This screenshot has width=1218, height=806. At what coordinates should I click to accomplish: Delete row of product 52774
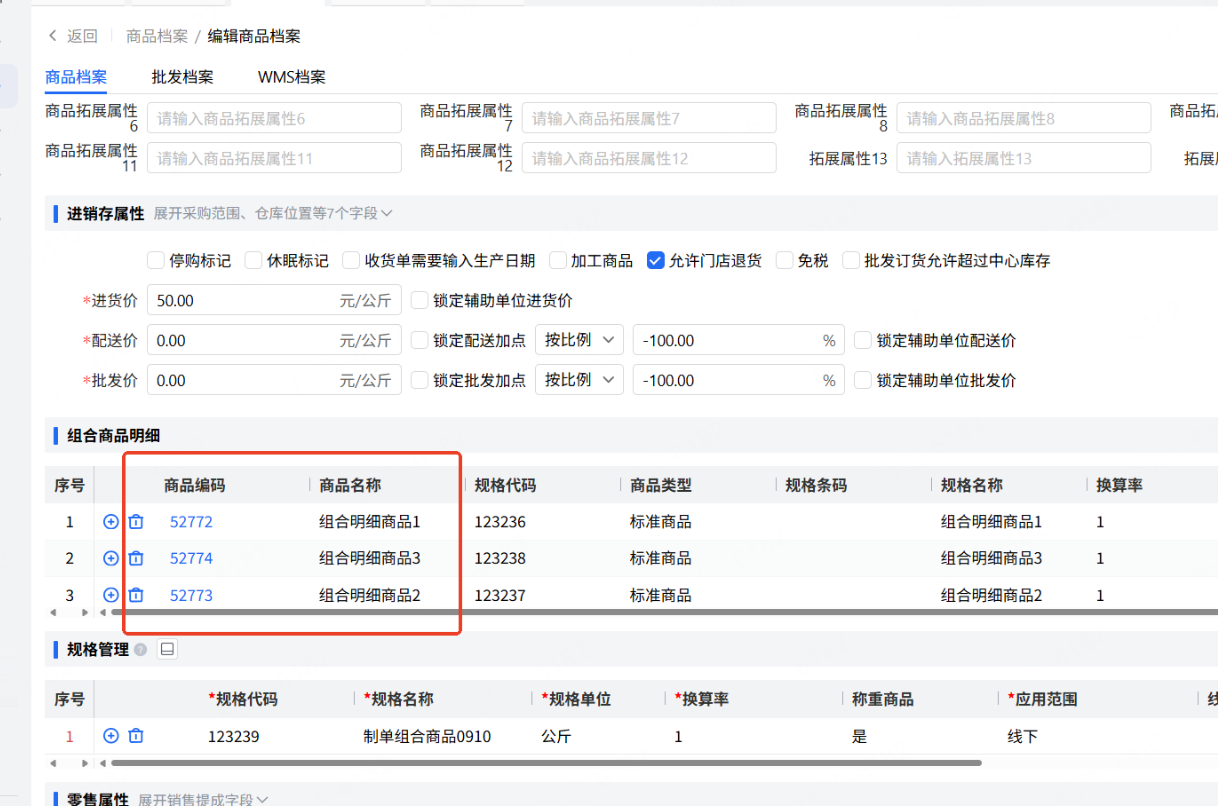click(x=137, y=558)
